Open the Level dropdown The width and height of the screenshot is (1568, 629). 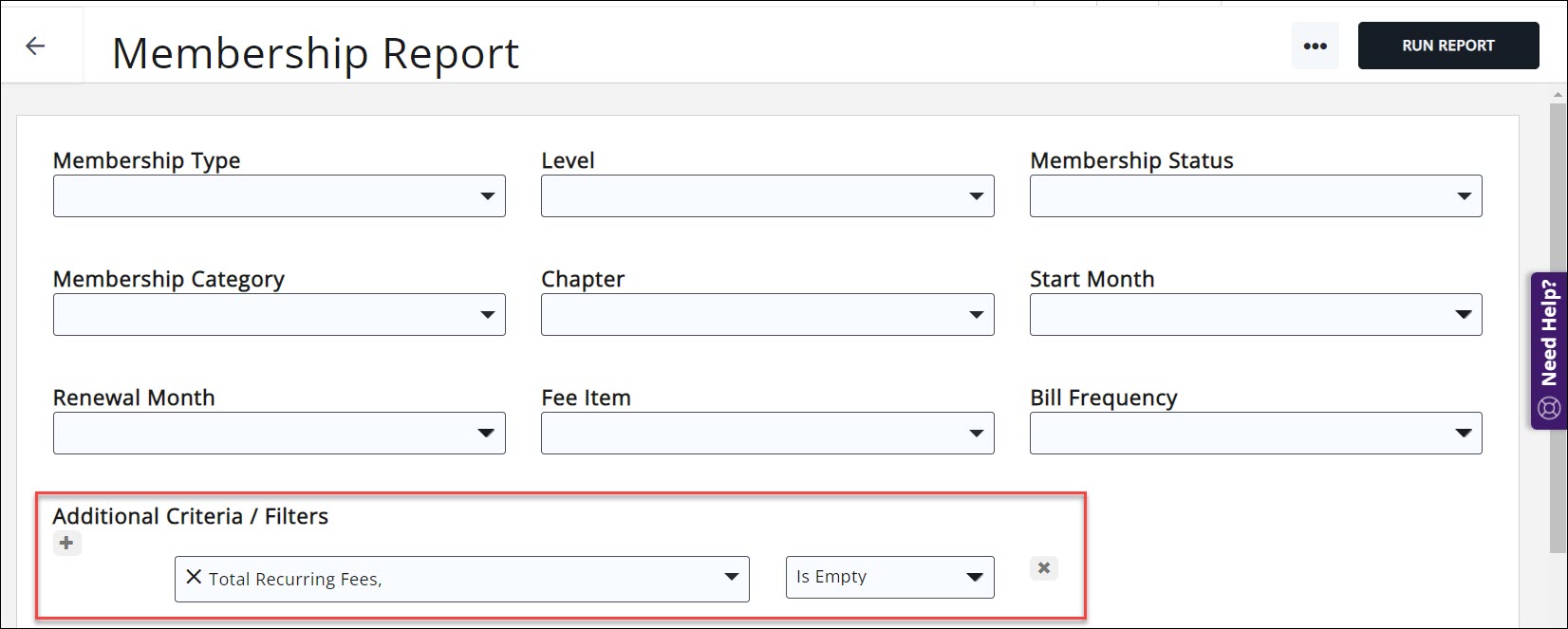(767, 196)
